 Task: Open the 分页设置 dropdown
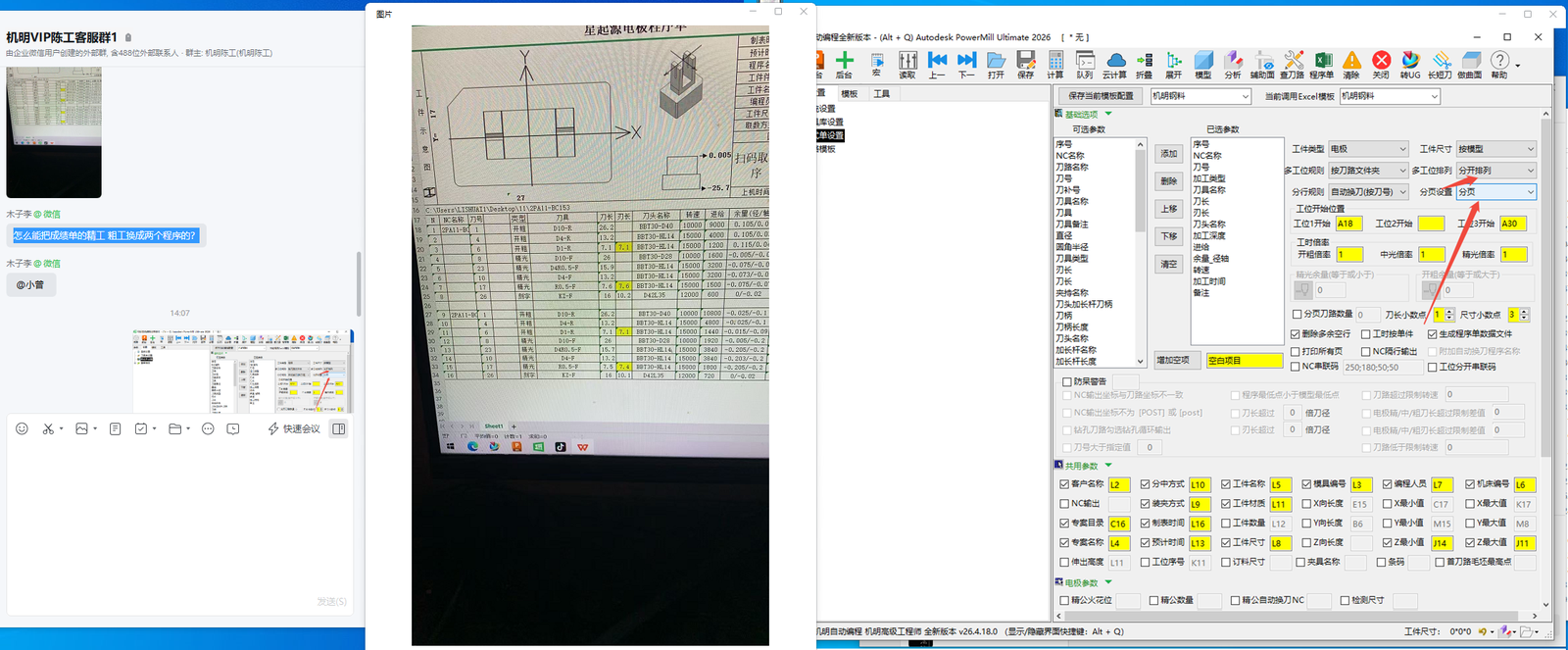point(1496,192)
